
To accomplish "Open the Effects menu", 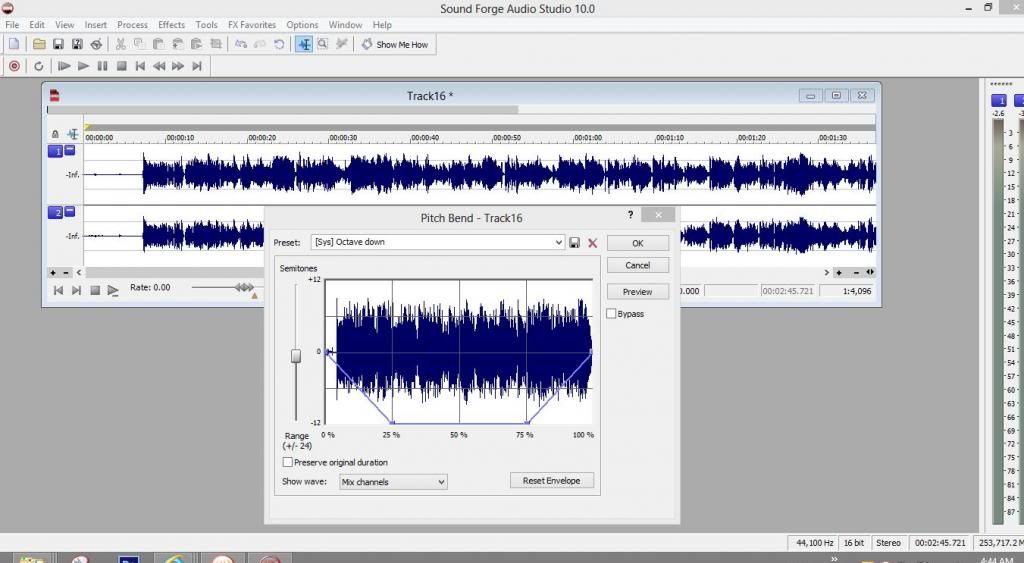I will tap(171, 25).
